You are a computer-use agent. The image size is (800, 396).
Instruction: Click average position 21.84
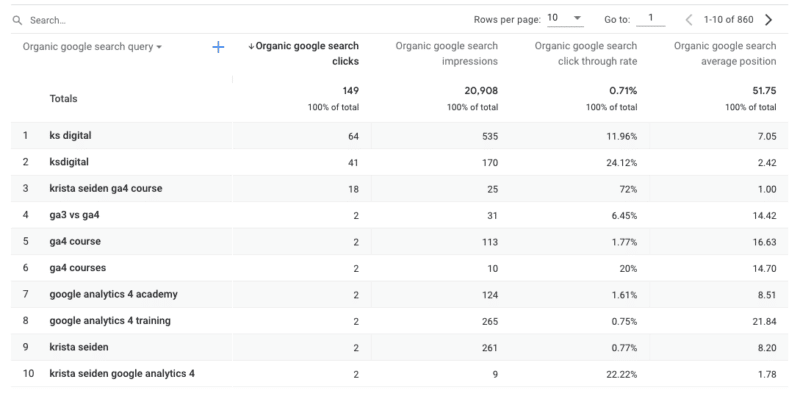765,321
